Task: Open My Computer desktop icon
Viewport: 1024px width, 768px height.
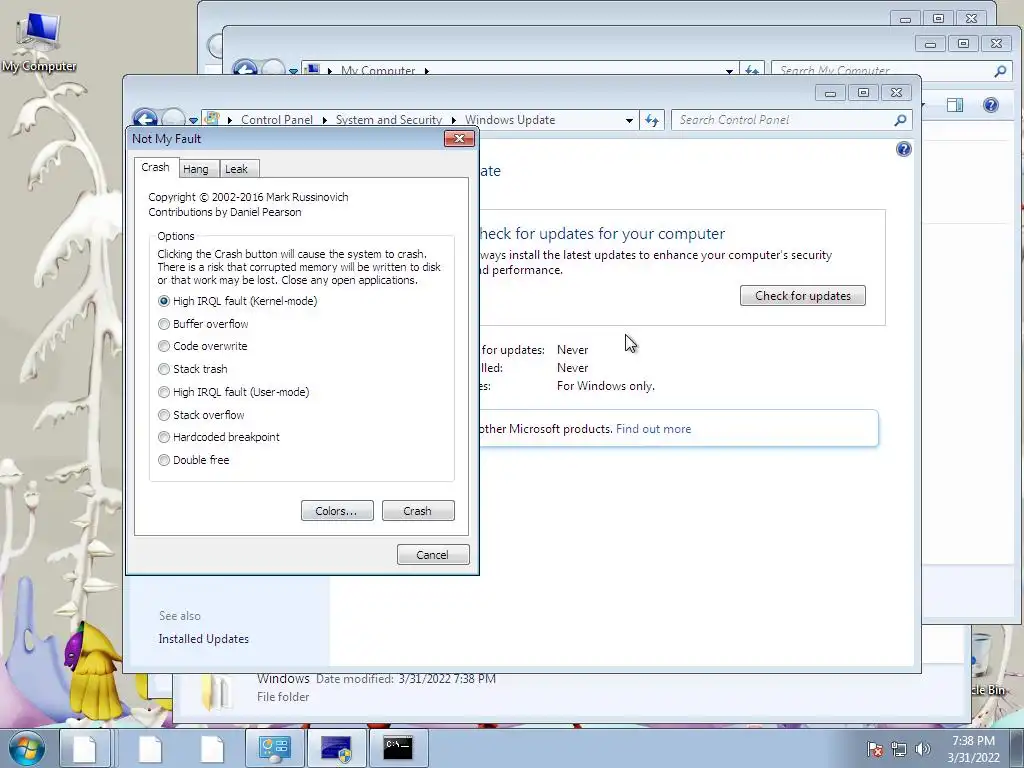Action: coord(39,42)
